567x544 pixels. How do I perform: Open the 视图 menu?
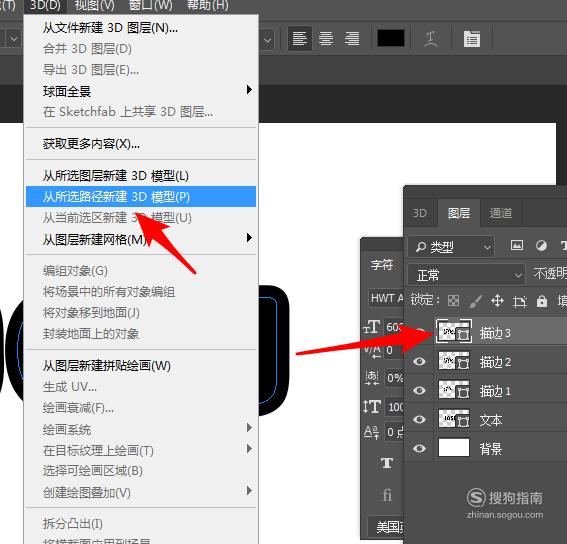94,5
